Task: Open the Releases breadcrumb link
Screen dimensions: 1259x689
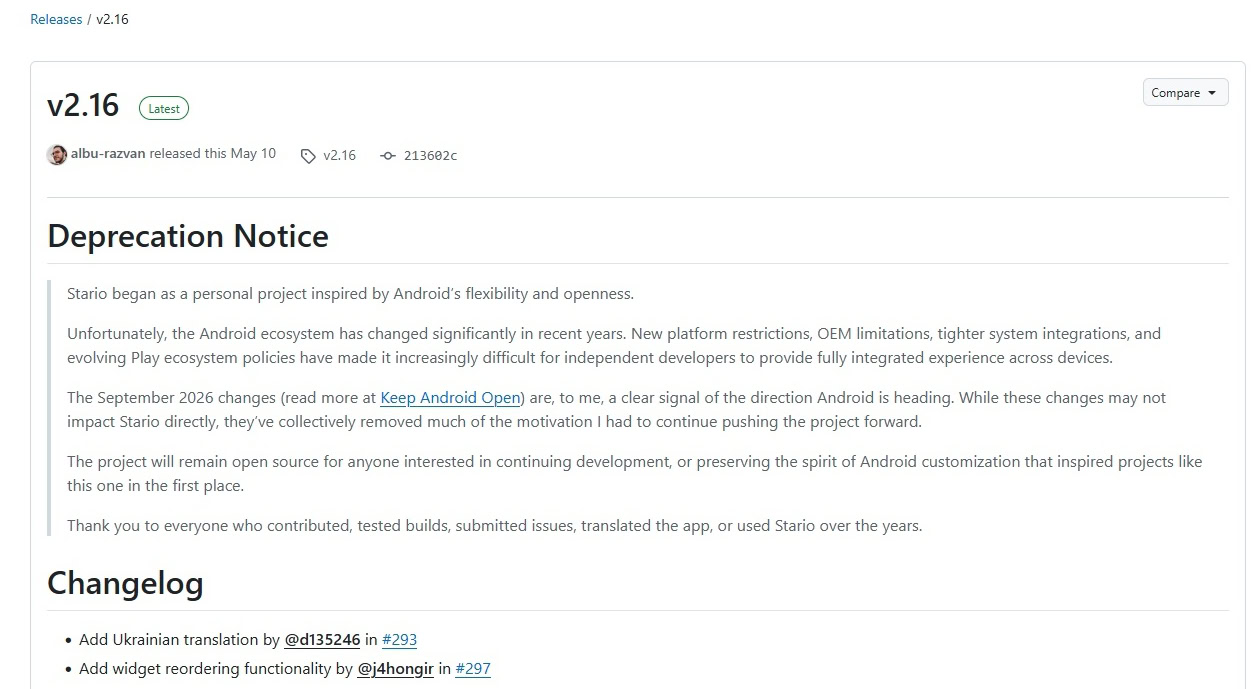Action: [56, 19]
